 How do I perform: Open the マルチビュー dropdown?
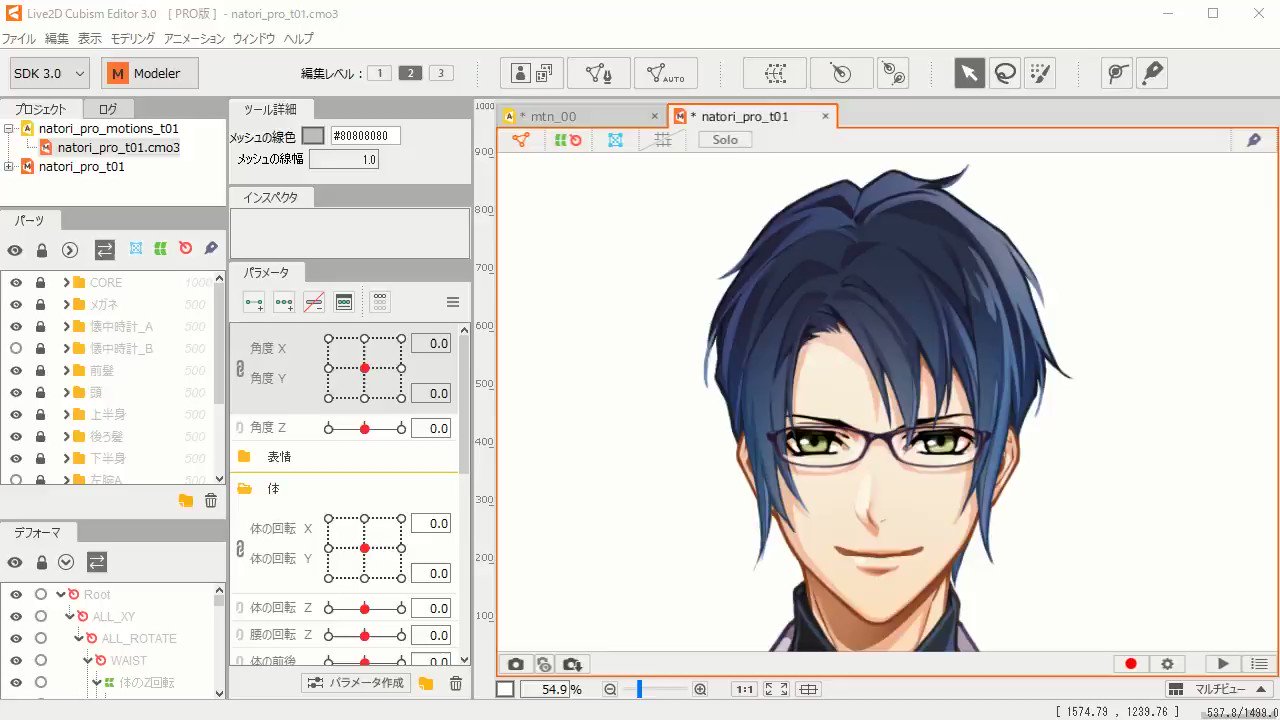click(1219, 690)
